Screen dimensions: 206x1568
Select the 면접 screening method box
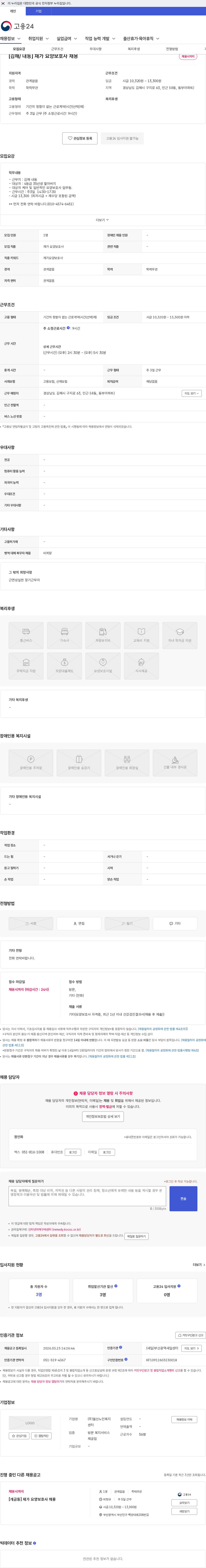coord(79,923)
